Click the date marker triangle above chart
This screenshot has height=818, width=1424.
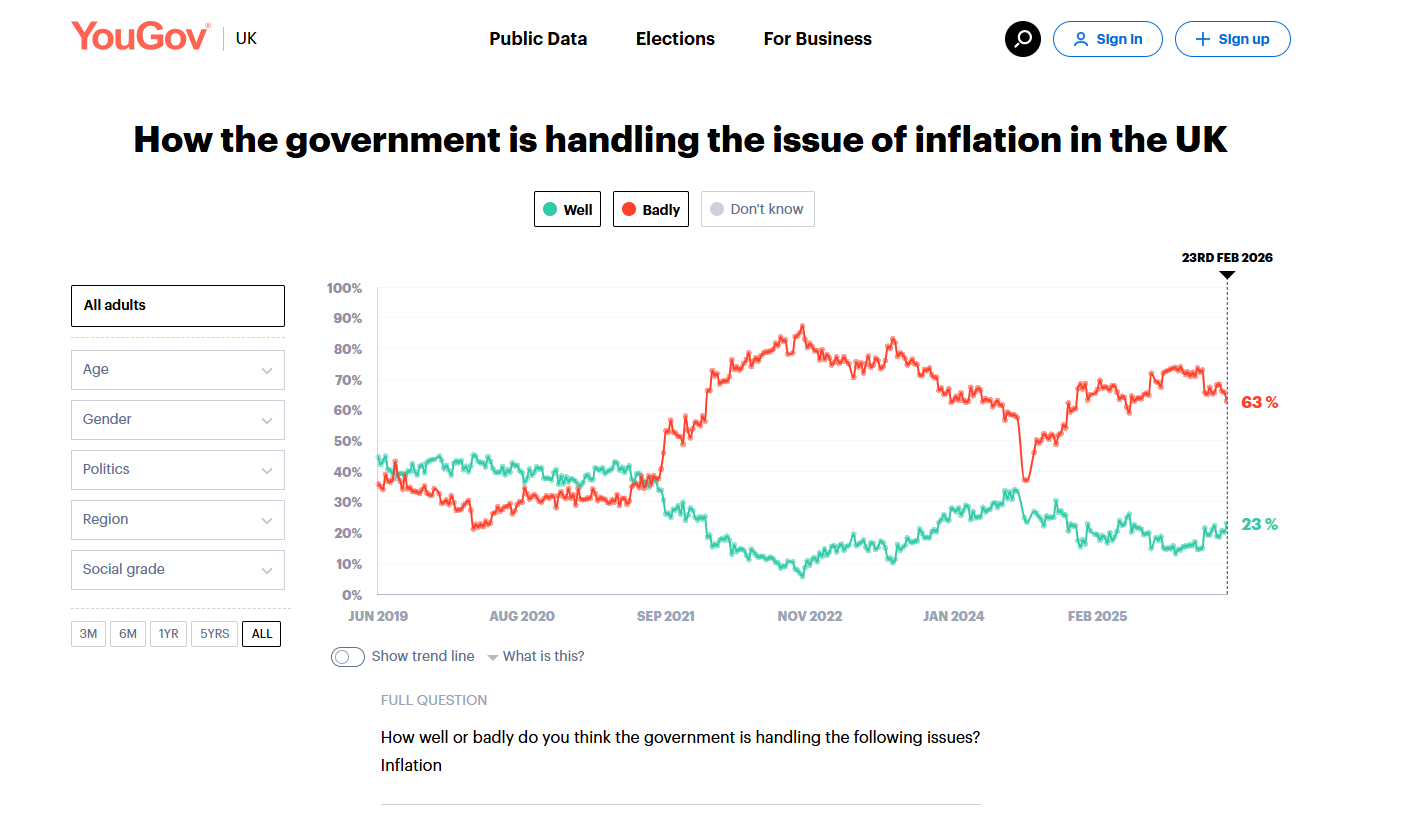click(1227, 274)
